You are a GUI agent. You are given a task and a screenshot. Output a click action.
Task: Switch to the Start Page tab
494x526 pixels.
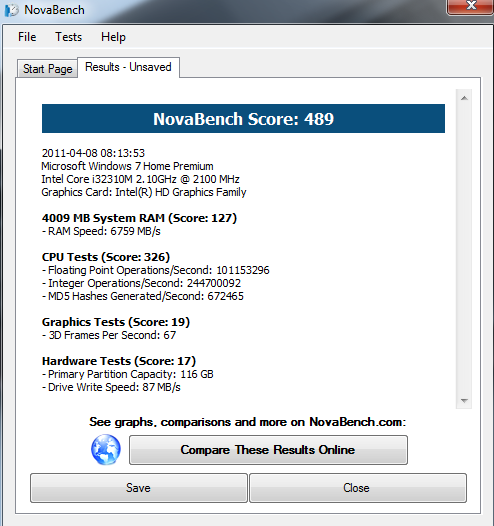48,69
